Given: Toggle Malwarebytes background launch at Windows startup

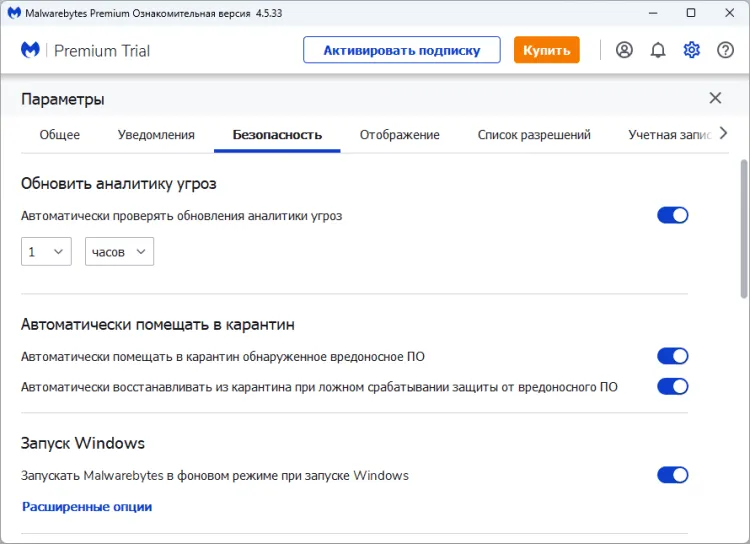Looking at the screenshot, I should (672, 475).
